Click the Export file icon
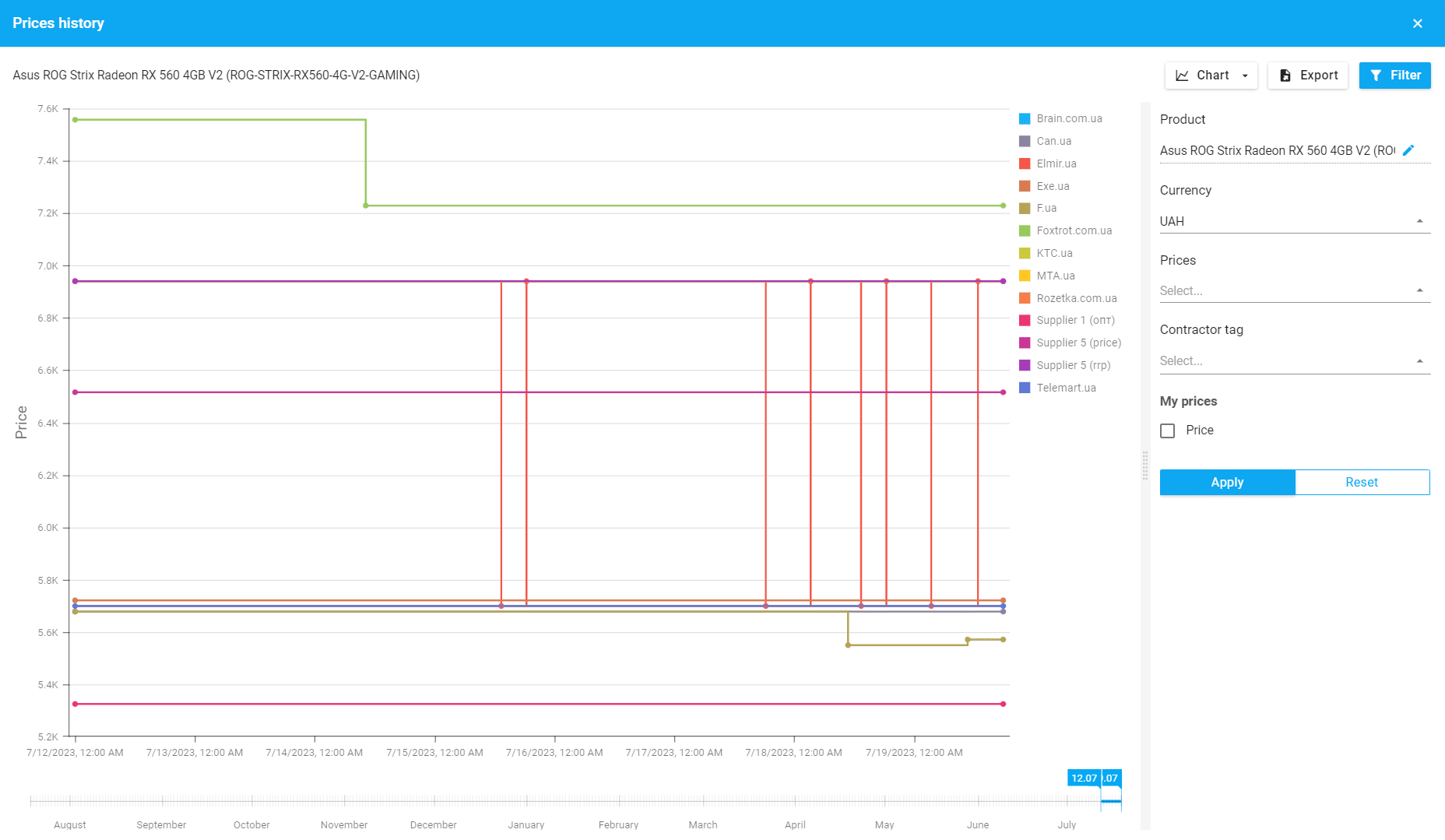This screenshot has width=1445, height=840. pyautogui.click(x=1285, y=76)
